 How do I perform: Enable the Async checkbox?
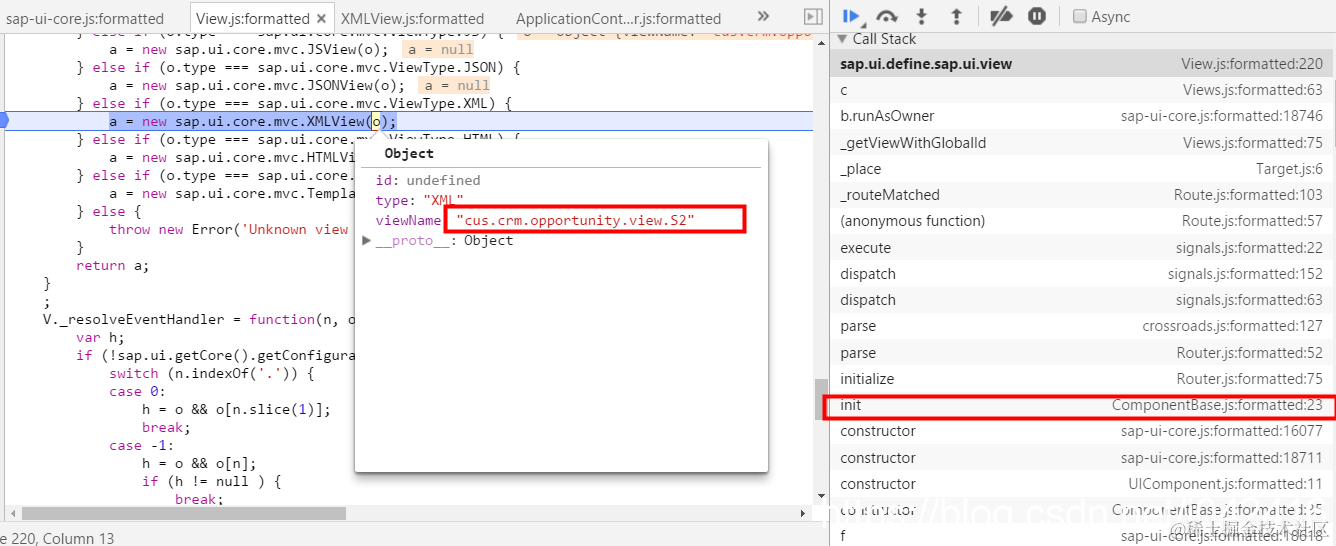(x=1080, y=16)
